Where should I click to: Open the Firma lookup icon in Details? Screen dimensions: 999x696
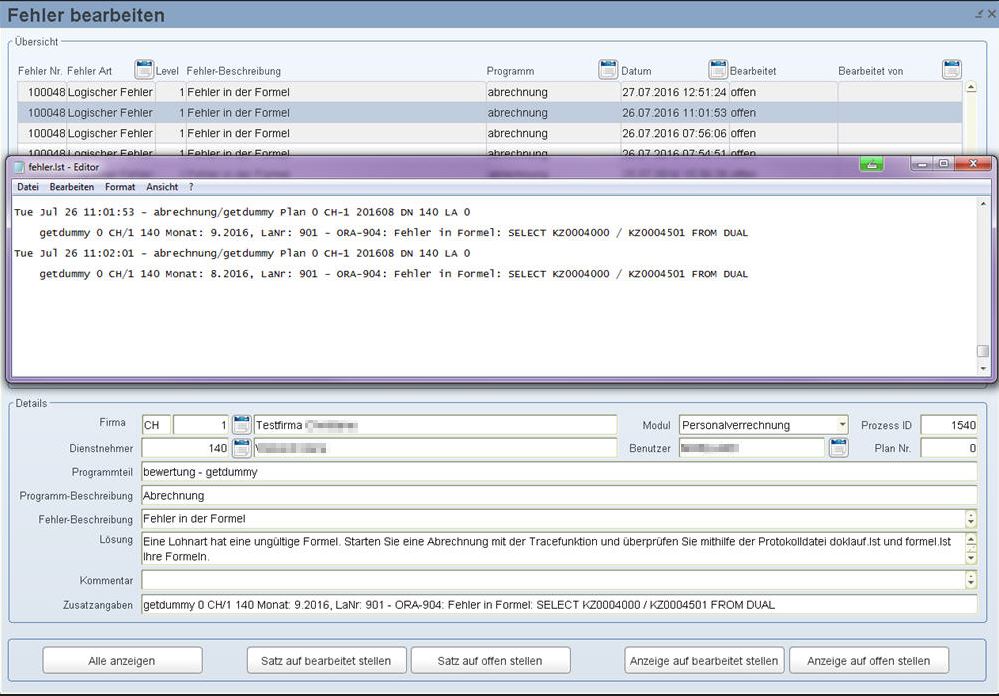(241, 424)
